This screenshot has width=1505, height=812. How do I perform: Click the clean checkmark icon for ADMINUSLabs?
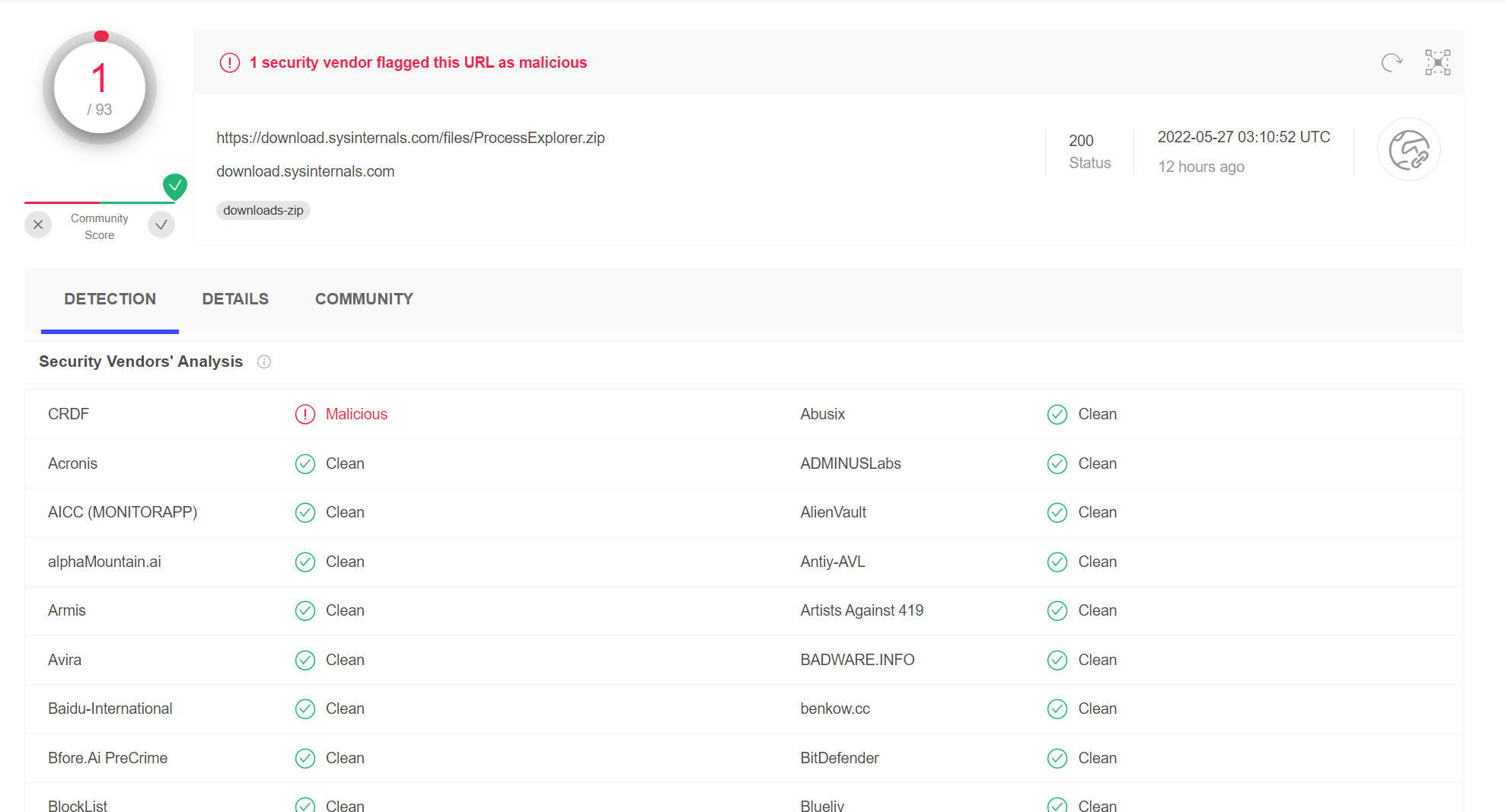1057,463
